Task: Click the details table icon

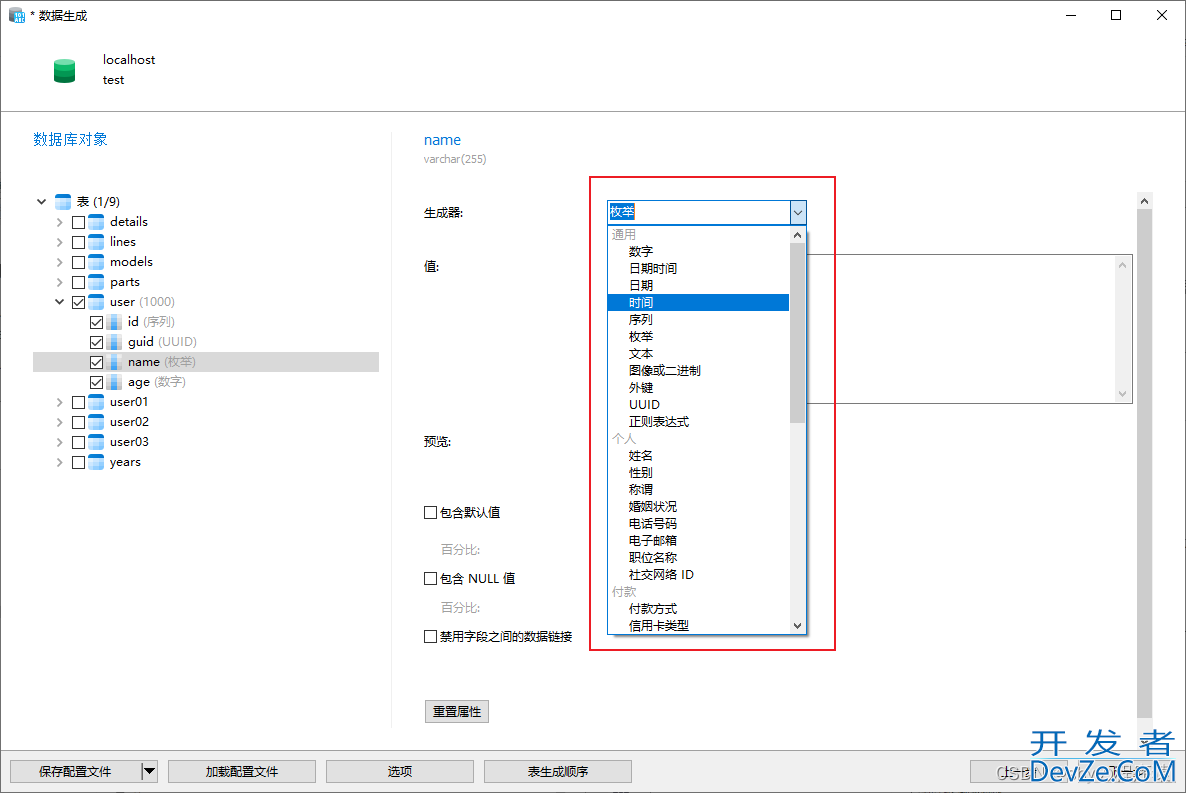Action: [x=96, y=222]
